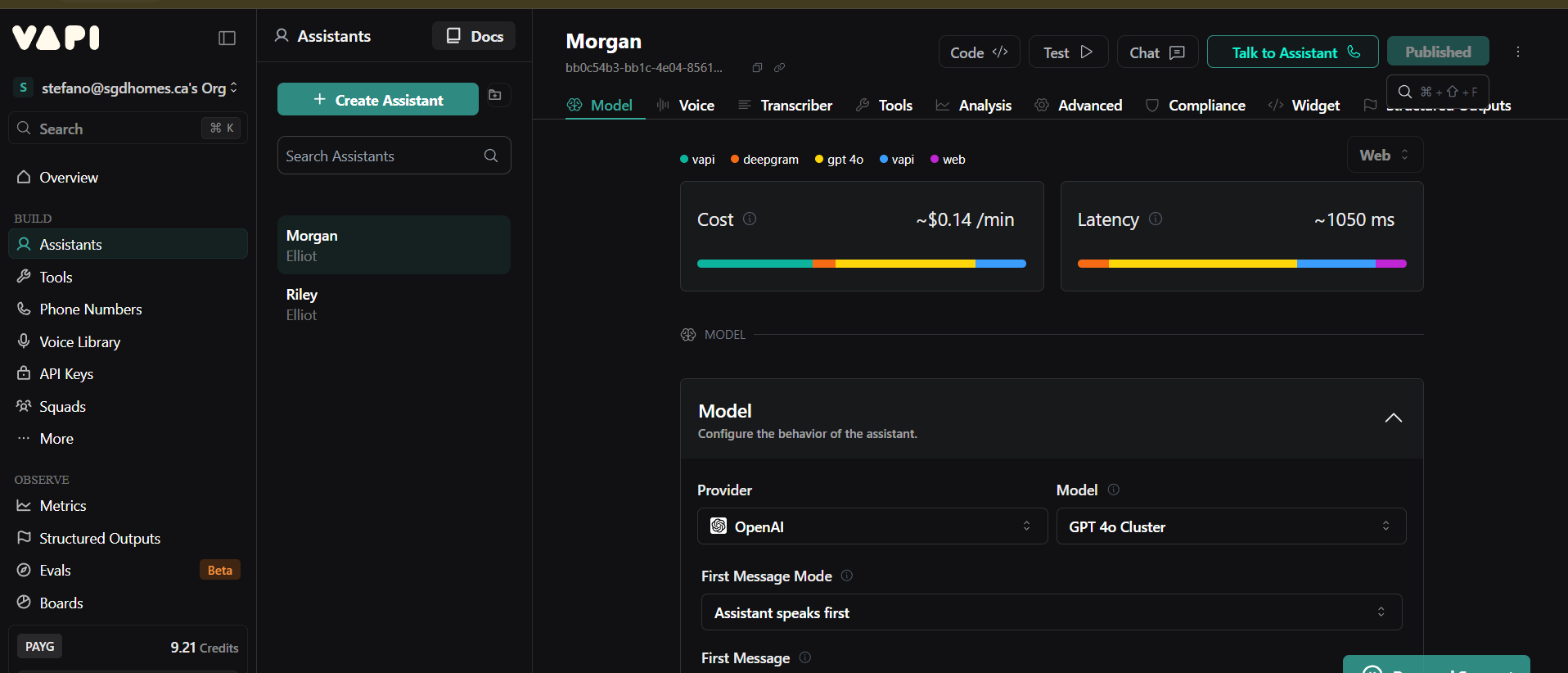
Task: Click the VAPI logo
Action: (x=56, y=38)
